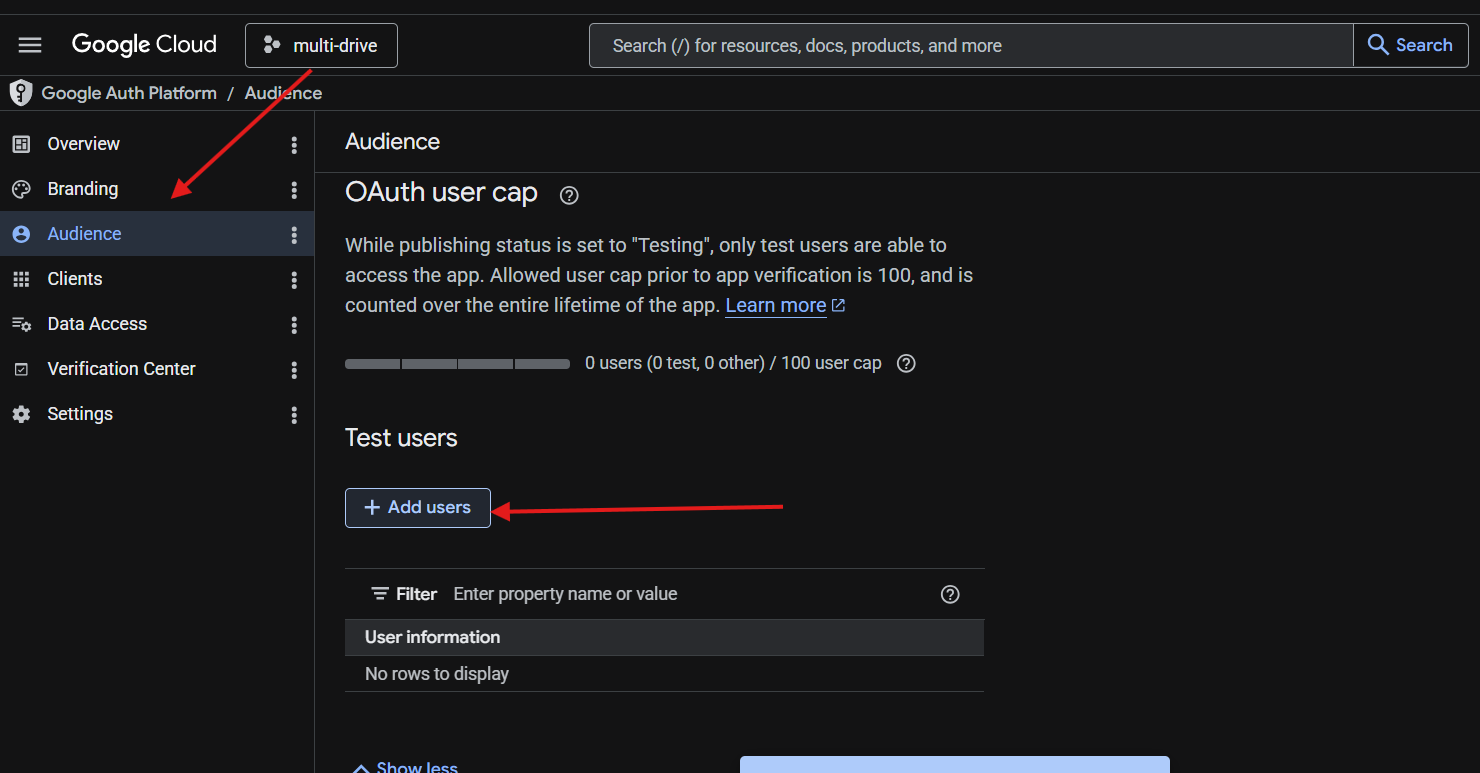Screen dimensions: 1480x773
Task: Show help beside 100 user cap
Action: click(906, 363)
